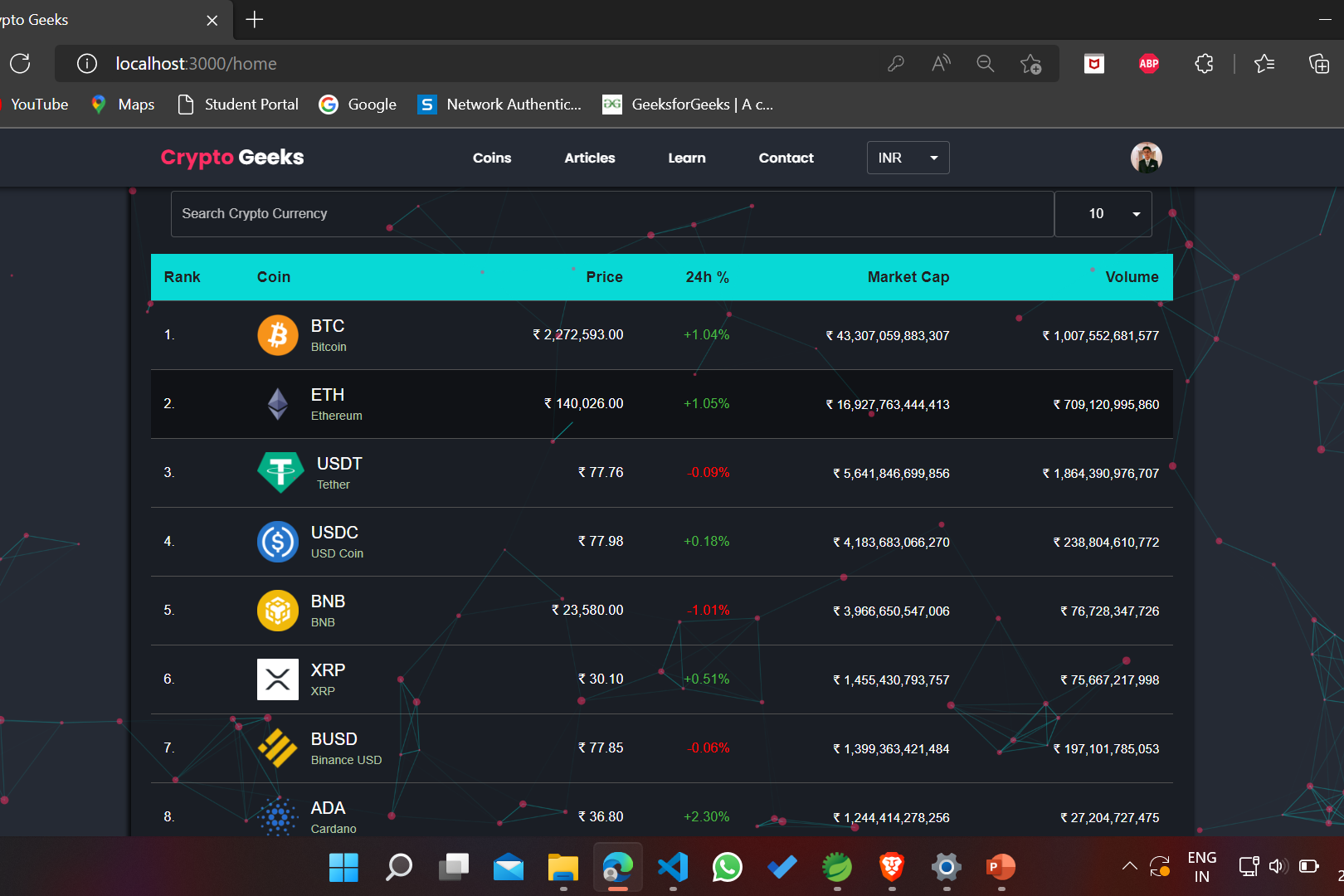Select Bitcoin price ₹ 2,272,593.00
Image resolution: width=1344 pixels, height=896 pixels.
point(578,335)
